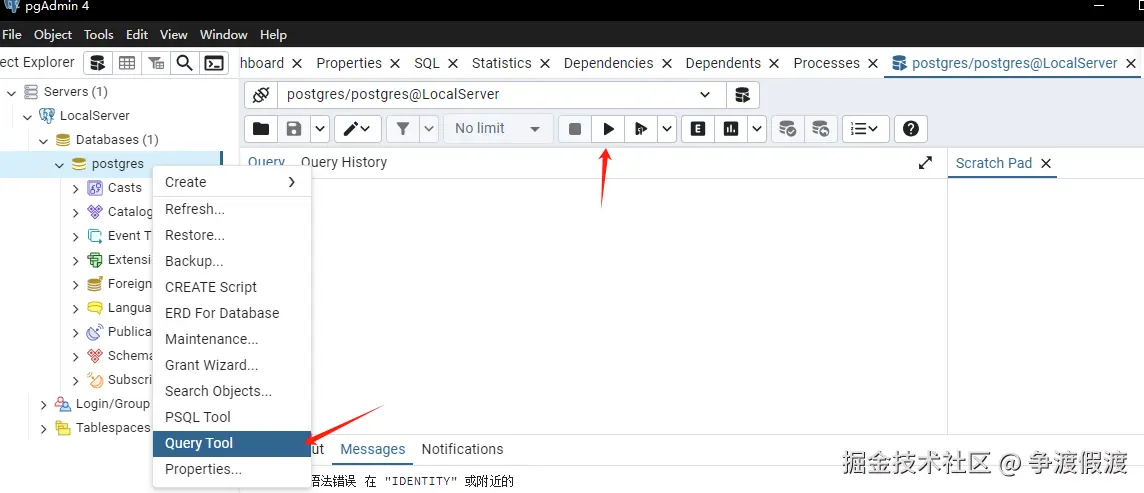The height and width of the screenshot is (493, 1144).
Task: Click the Save File disk icon
Action: 294,129
